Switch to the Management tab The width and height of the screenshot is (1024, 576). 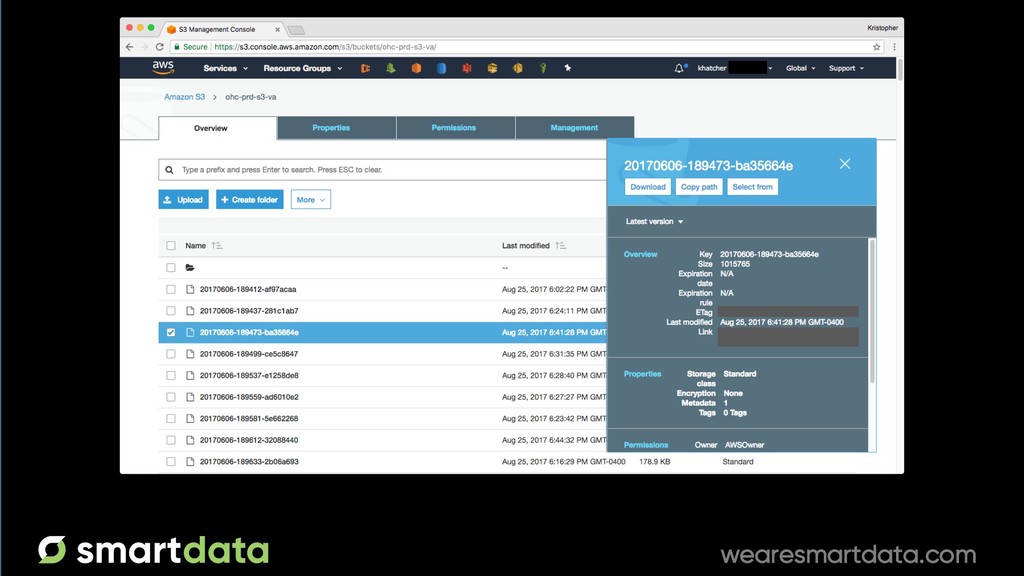click(575, 128)
